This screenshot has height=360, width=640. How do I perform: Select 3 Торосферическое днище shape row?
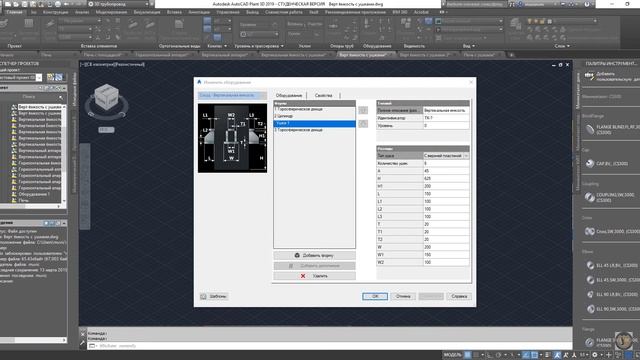[314, 130]
